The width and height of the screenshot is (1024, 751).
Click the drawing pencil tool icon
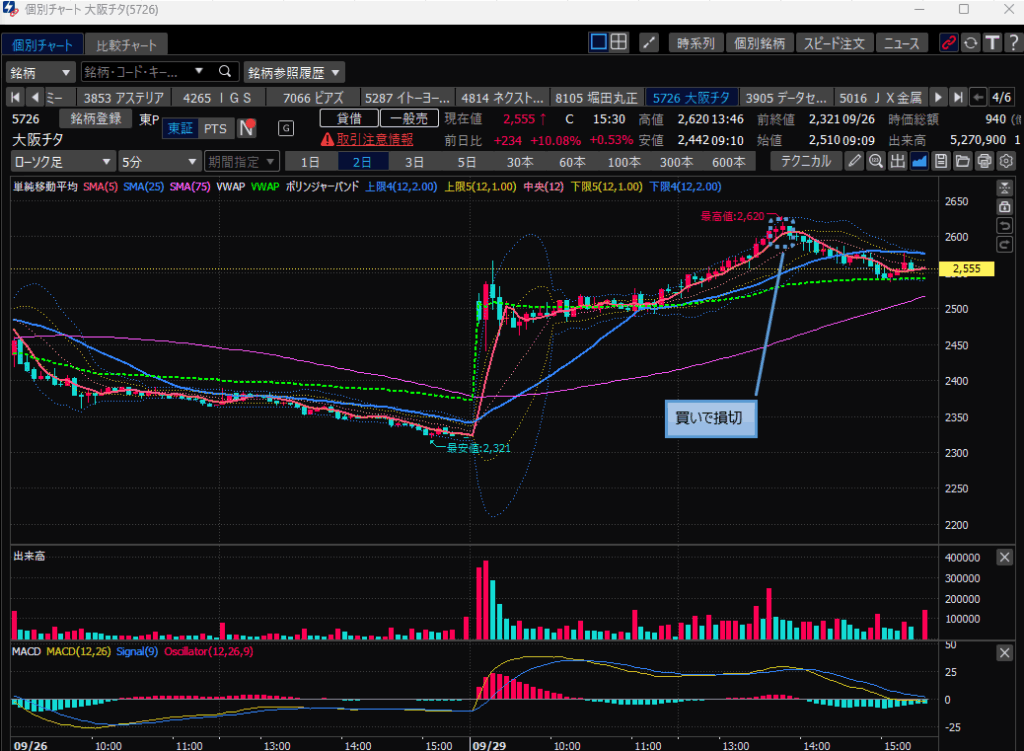(855, 161)
